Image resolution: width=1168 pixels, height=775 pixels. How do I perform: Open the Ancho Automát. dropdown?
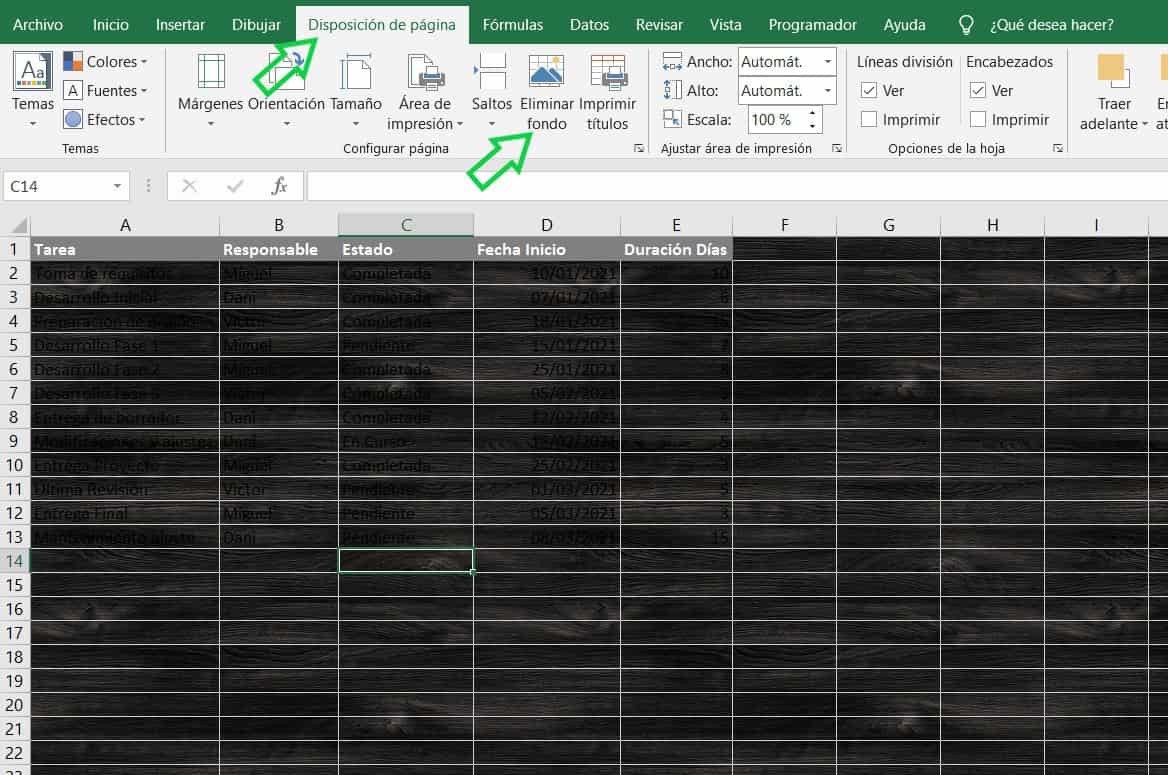tap(828, 61)
